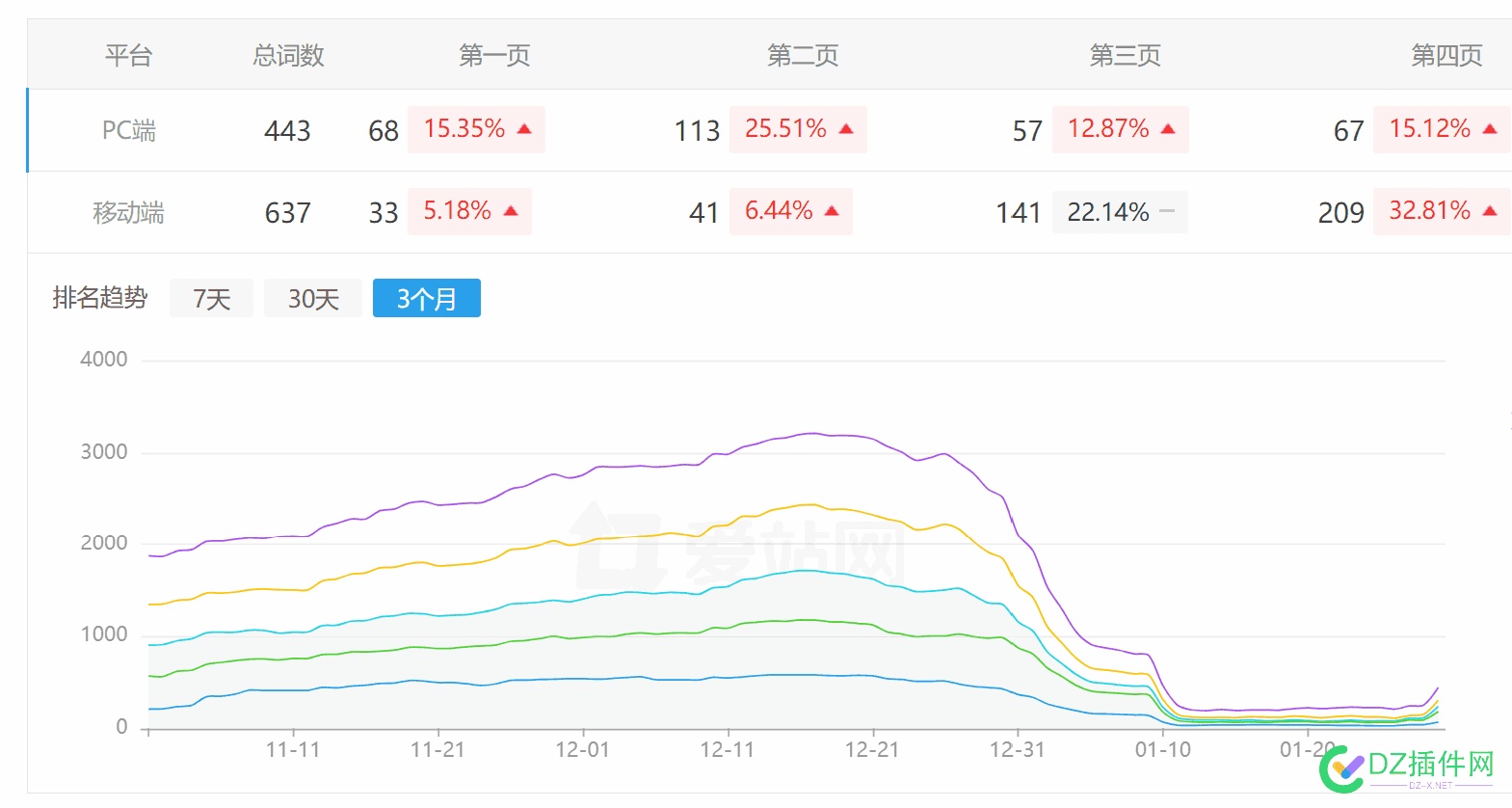Click the 12-31 x-axis date label
The image size is (1512, 808).
(1018, 749)
